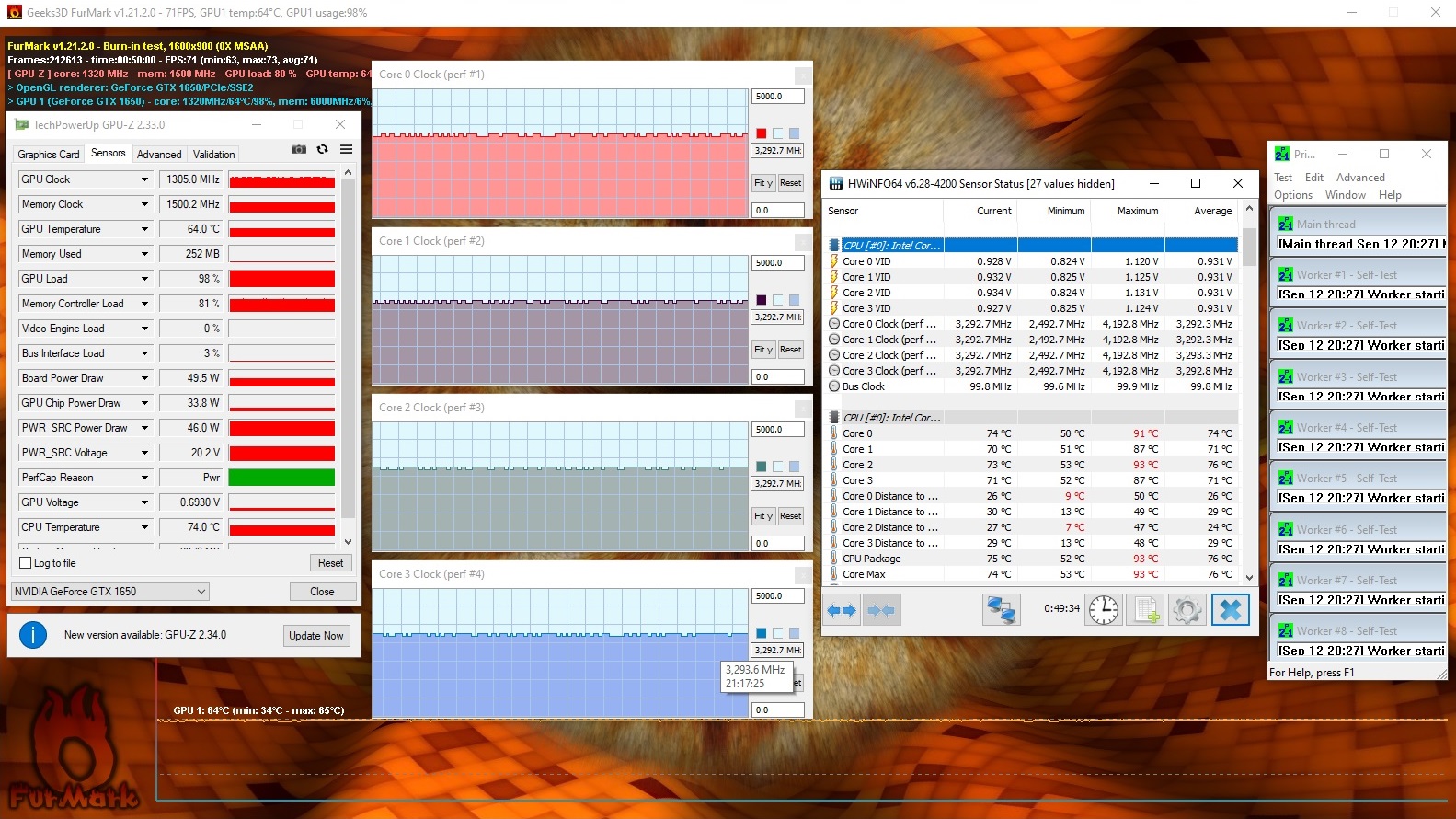Click Fit y in Core 0 Clock graph
1456x819 pixels.
pos(763,183)
